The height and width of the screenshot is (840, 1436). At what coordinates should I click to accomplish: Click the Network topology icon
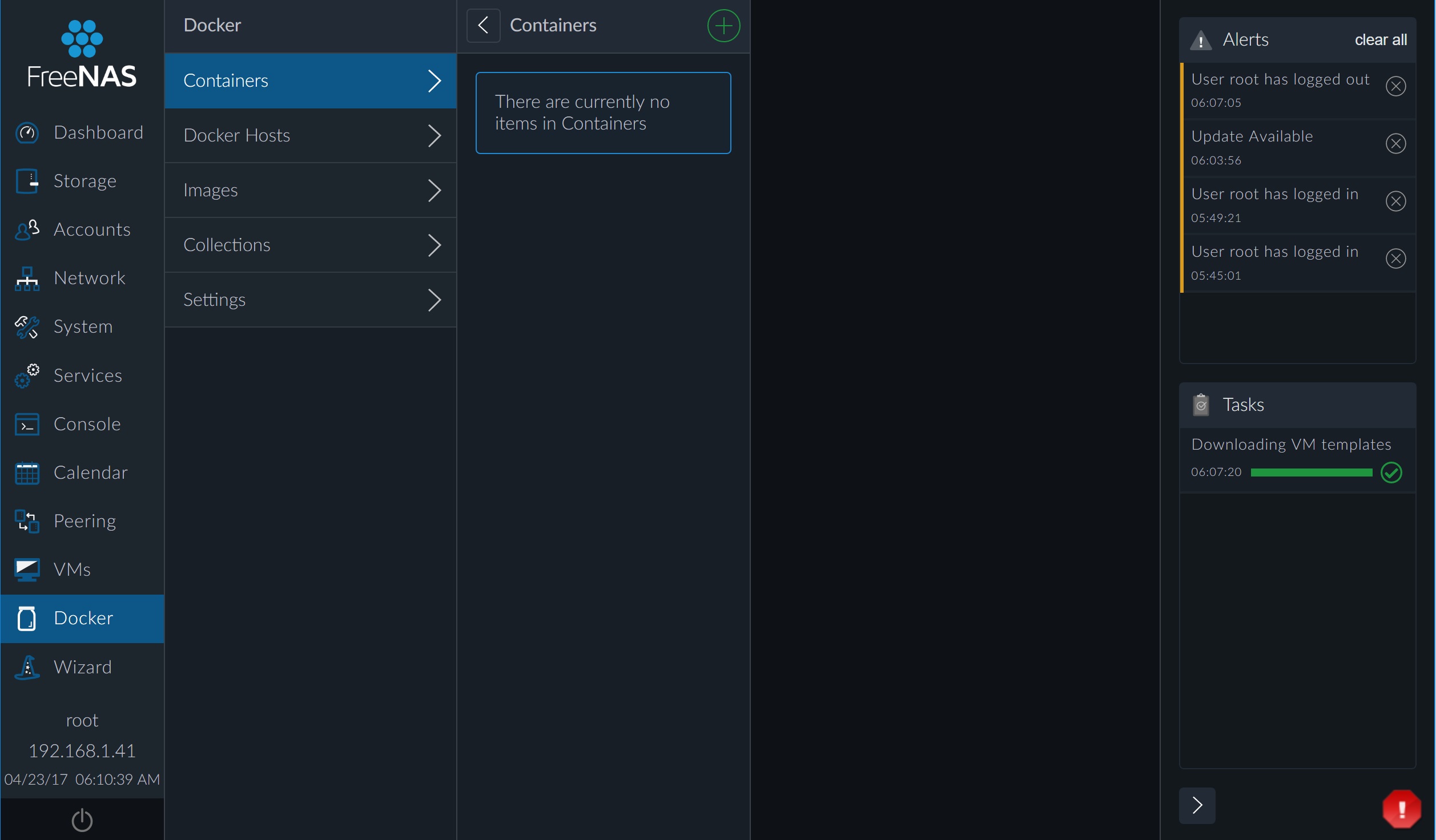pyautogui.click(x=27, y=278)
